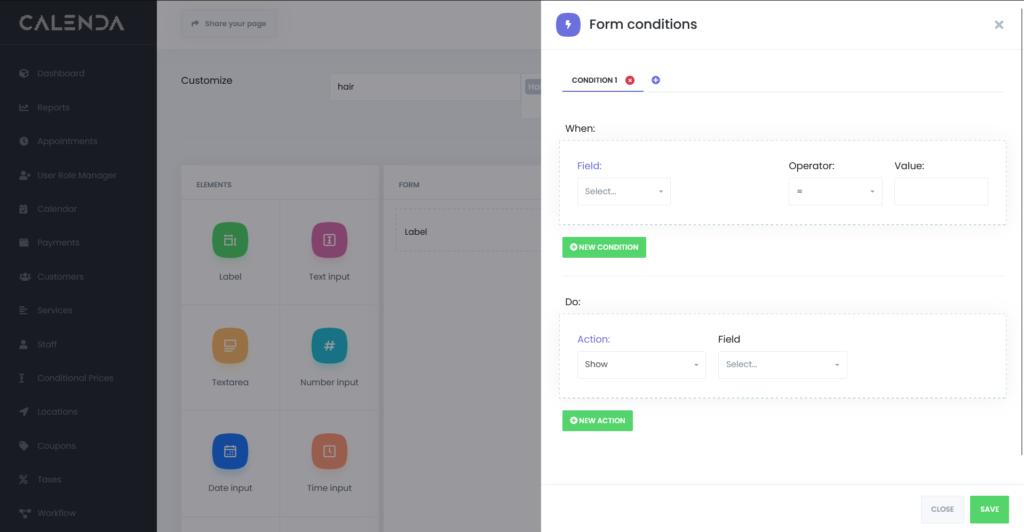The image size is (1024, 532).
Task: Select the Text input element icon
Action: click(329, 240)
